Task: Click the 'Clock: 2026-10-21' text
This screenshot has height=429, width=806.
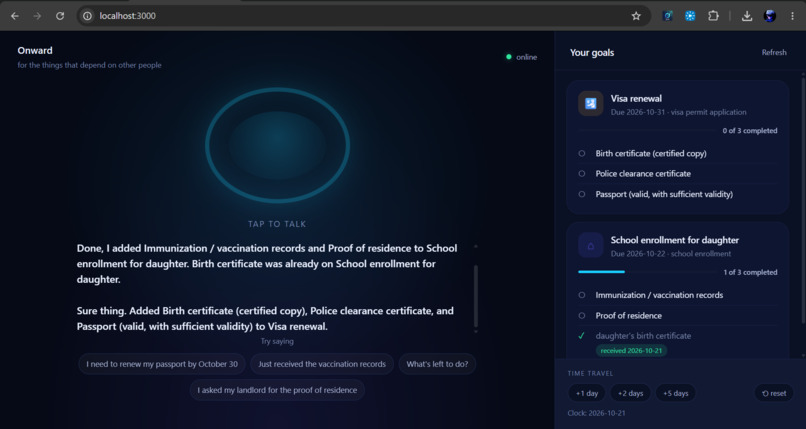Action: point(597,413)
